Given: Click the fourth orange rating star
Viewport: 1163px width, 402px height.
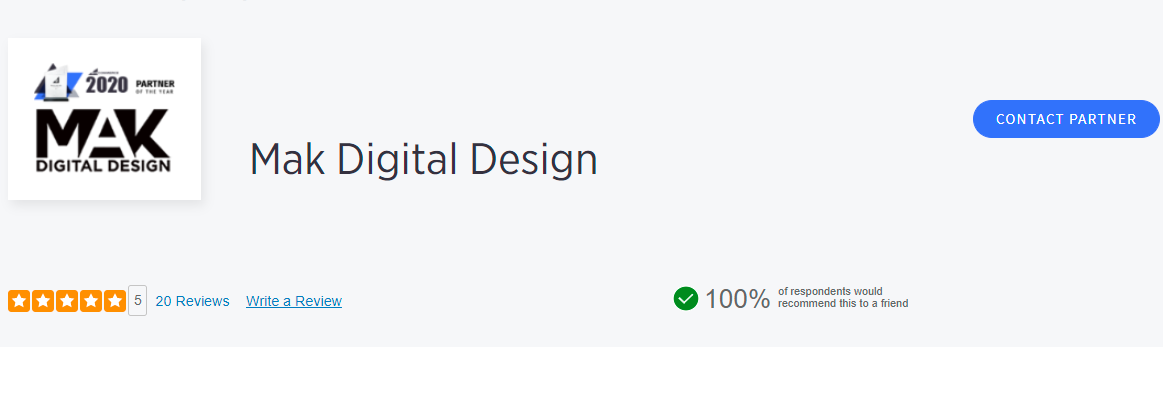Looking at the screenshot, I should coord(90,301).
